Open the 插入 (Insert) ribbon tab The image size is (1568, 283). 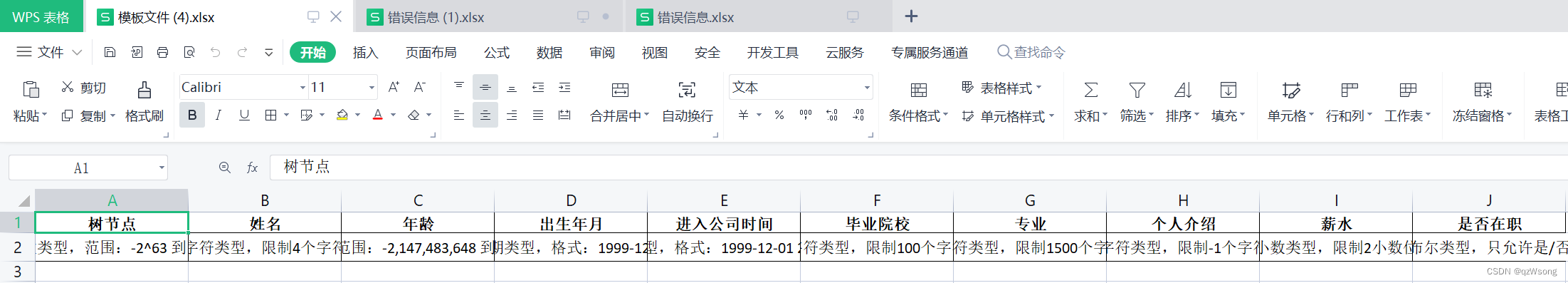(365, 53)
